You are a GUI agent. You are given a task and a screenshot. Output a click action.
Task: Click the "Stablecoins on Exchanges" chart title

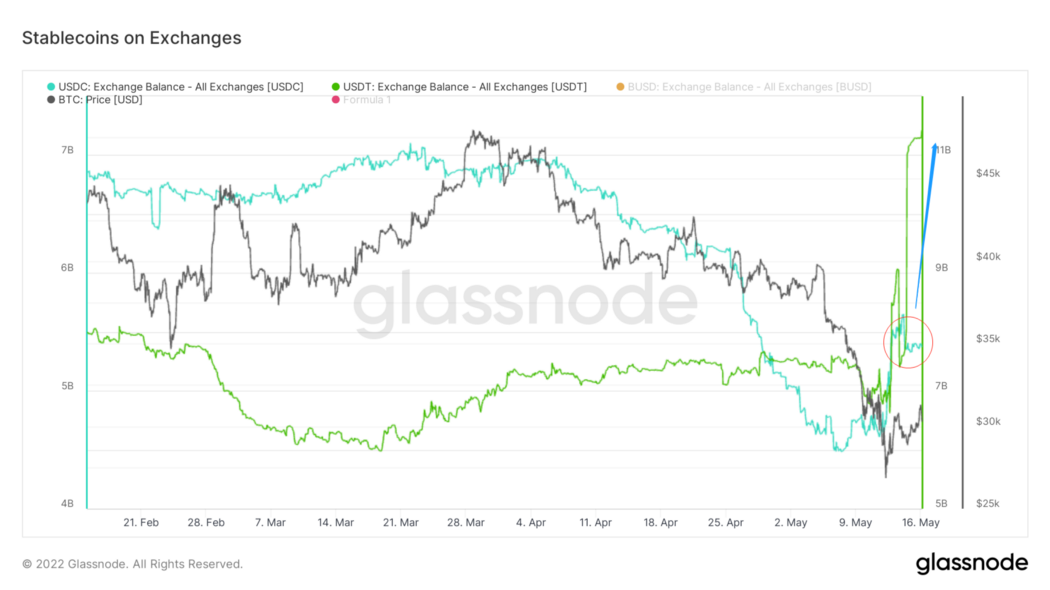132,38
